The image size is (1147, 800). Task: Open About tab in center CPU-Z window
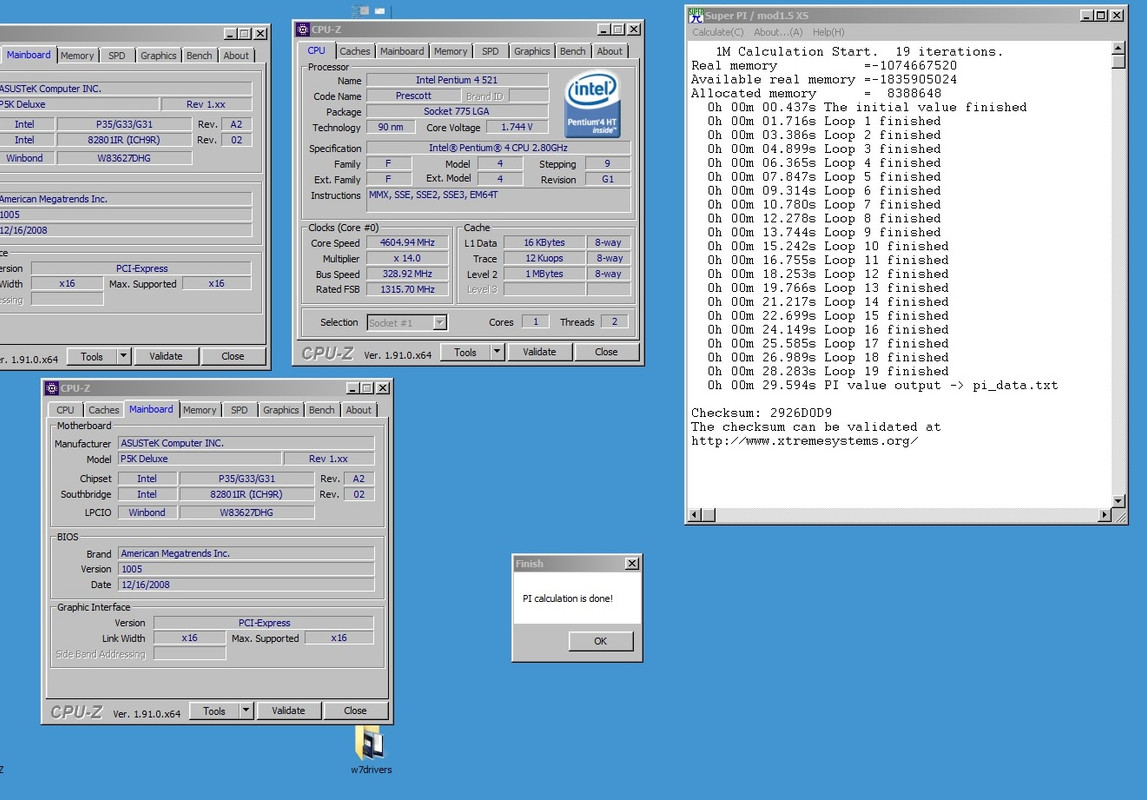(609, 51)
